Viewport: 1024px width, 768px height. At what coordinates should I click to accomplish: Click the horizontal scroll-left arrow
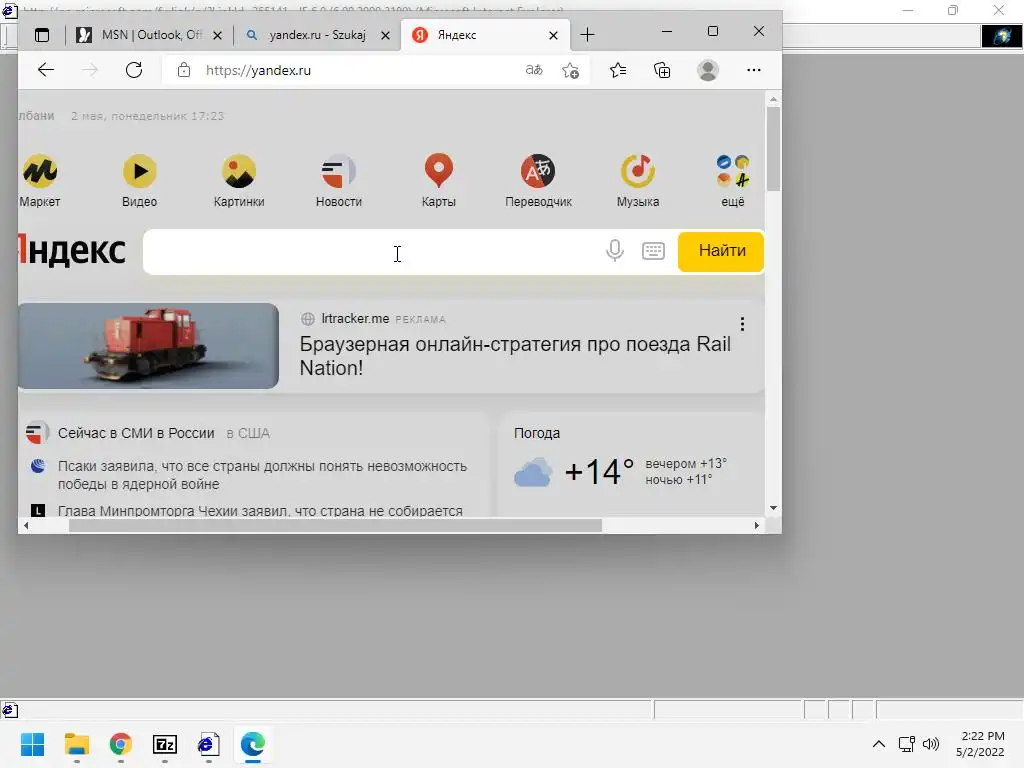26,526
